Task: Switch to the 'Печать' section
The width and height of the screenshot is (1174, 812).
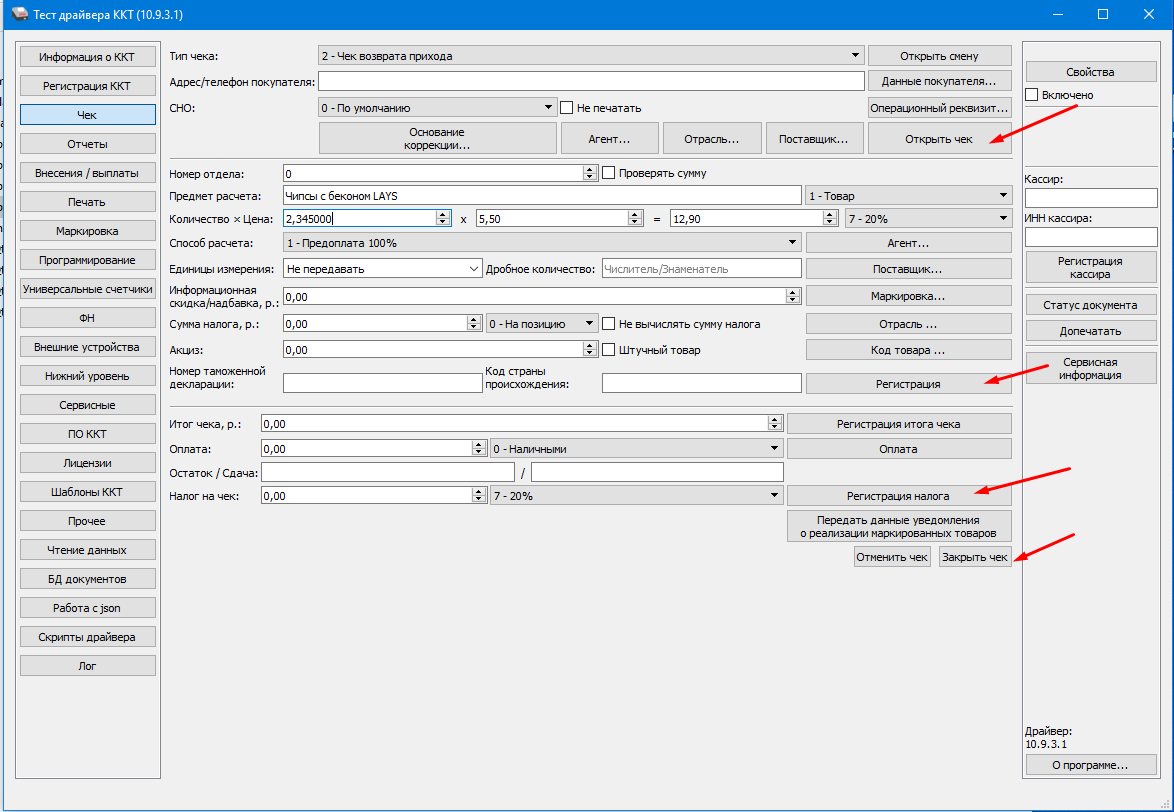Action: pos(88,202)
